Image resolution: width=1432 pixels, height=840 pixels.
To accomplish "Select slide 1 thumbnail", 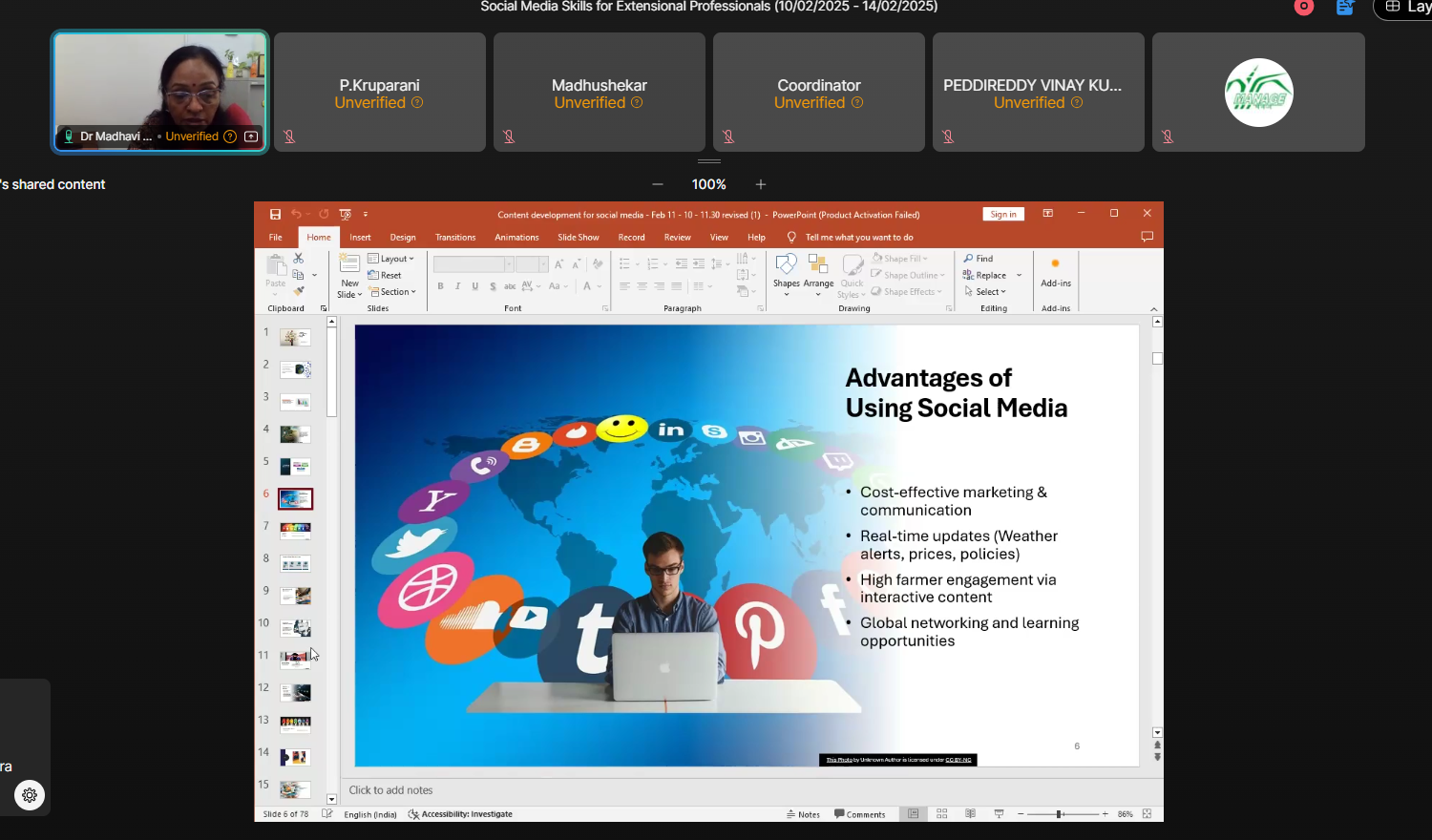I will pyautogui.click(x=295, y=337).
